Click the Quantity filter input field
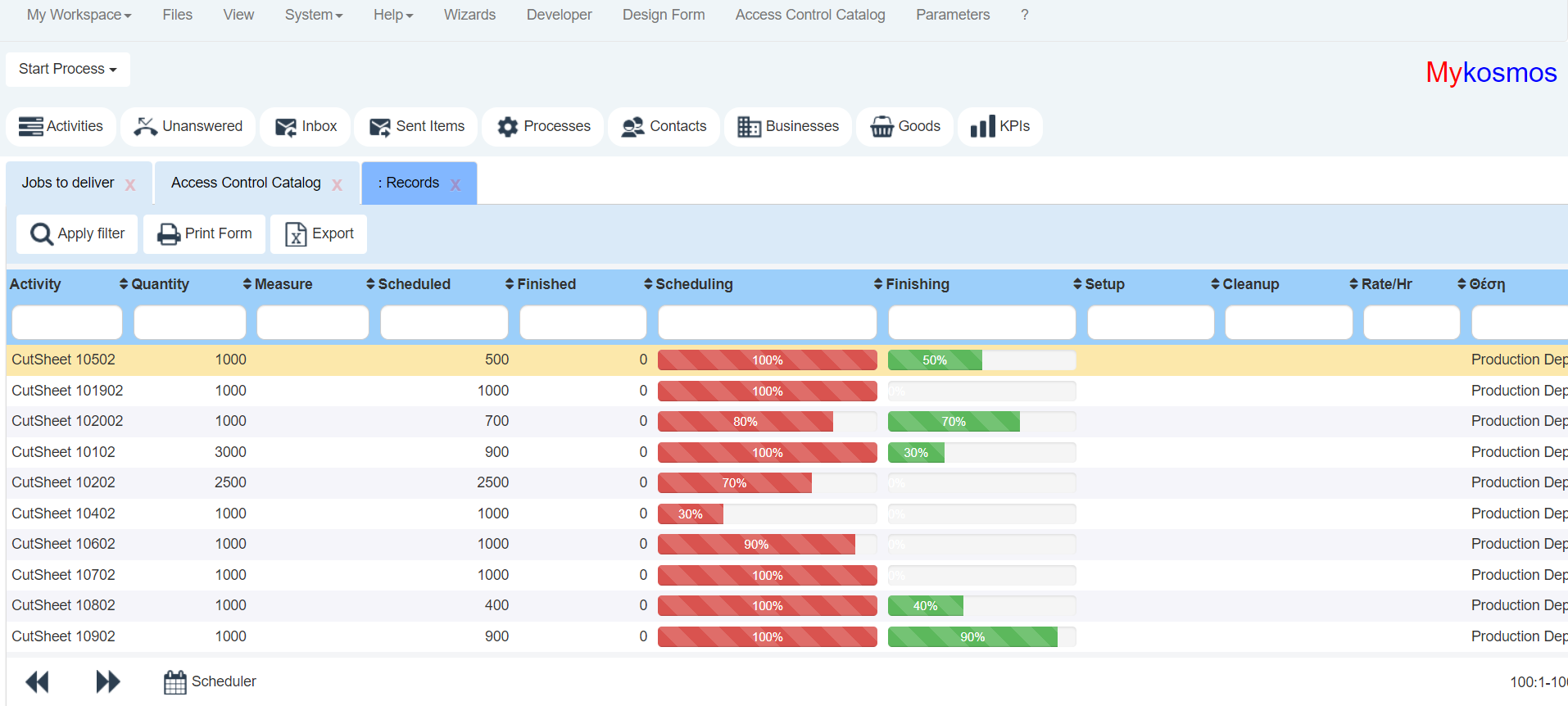1568x706 pixels. (x=190, y=322)
